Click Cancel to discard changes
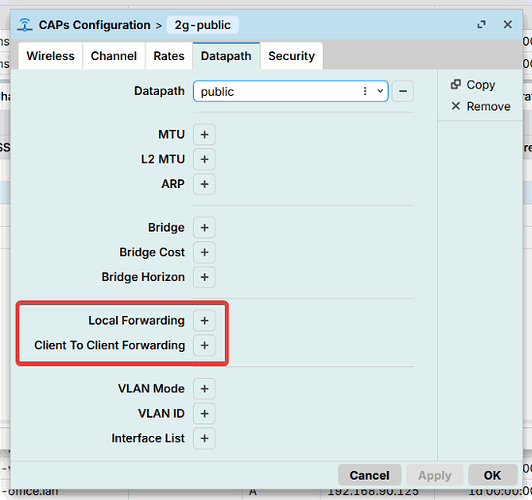Viewport: 532px width, 500px height. [x=369, y=475]
